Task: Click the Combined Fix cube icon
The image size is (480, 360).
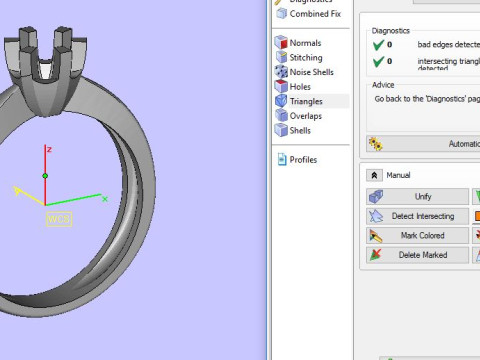Action: [282, 14]
